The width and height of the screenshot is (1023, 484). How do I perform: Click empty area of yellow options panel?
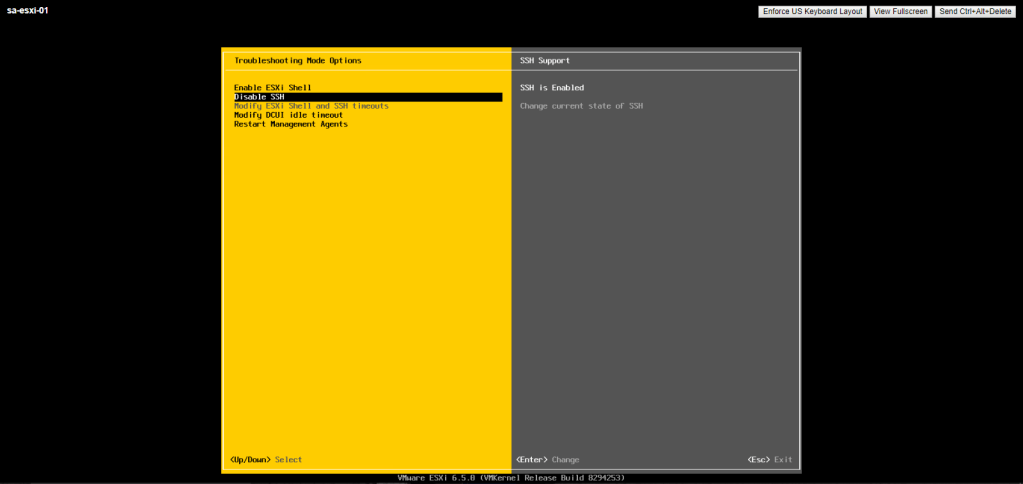point(365,290)
